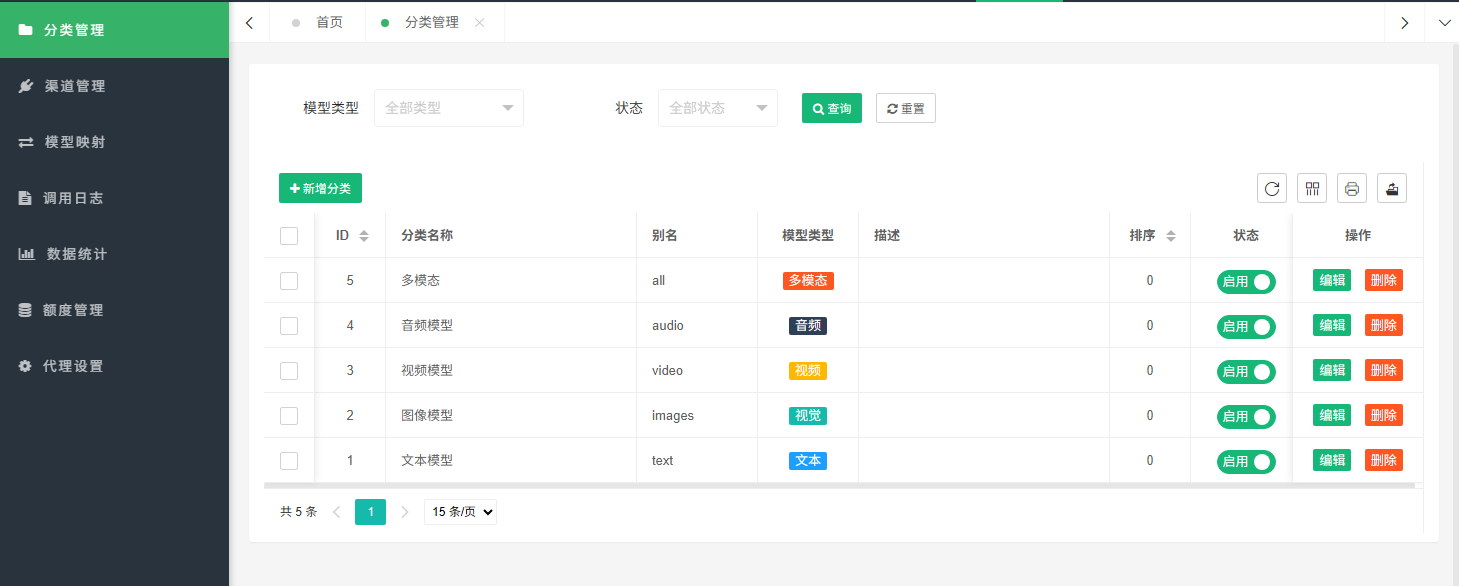Viewport: 1459px width, 586px height.
Task: Click the 渠道管理 plug icon
Action: click(x=26, y=86)
